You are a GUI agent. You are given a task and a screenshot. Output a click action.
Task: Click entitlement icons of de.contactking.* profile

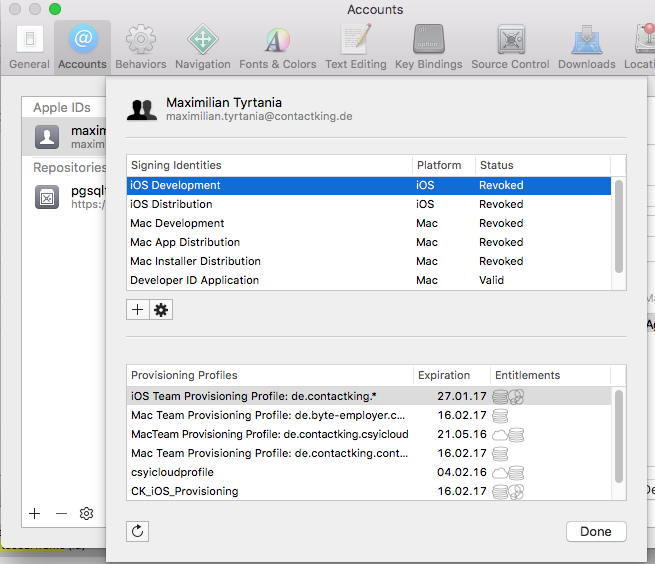click(x=508, y=396)
